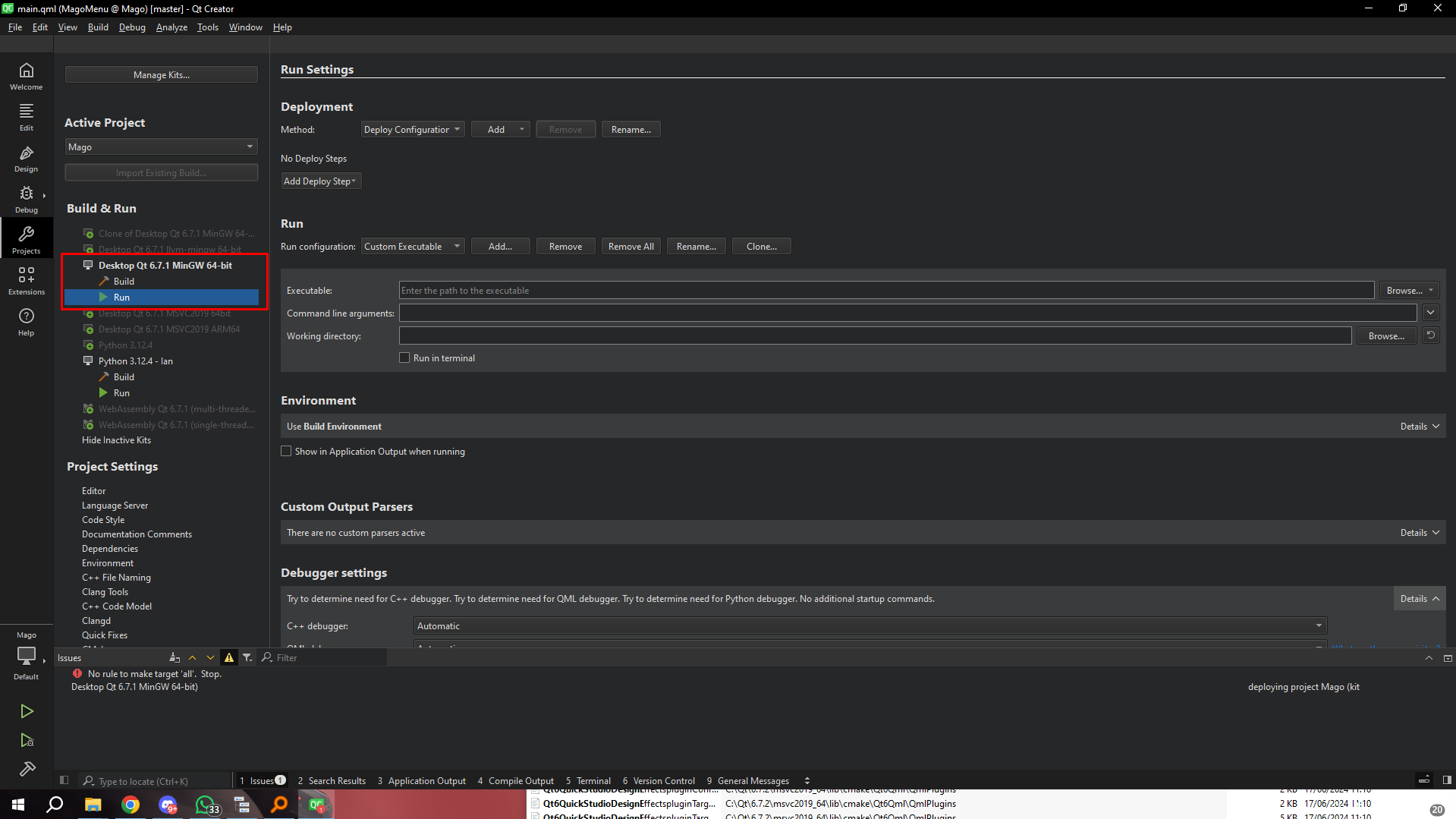Expand Environment Details section
This screenshot has width=1456, height=819.
[x=1420, y=426]
